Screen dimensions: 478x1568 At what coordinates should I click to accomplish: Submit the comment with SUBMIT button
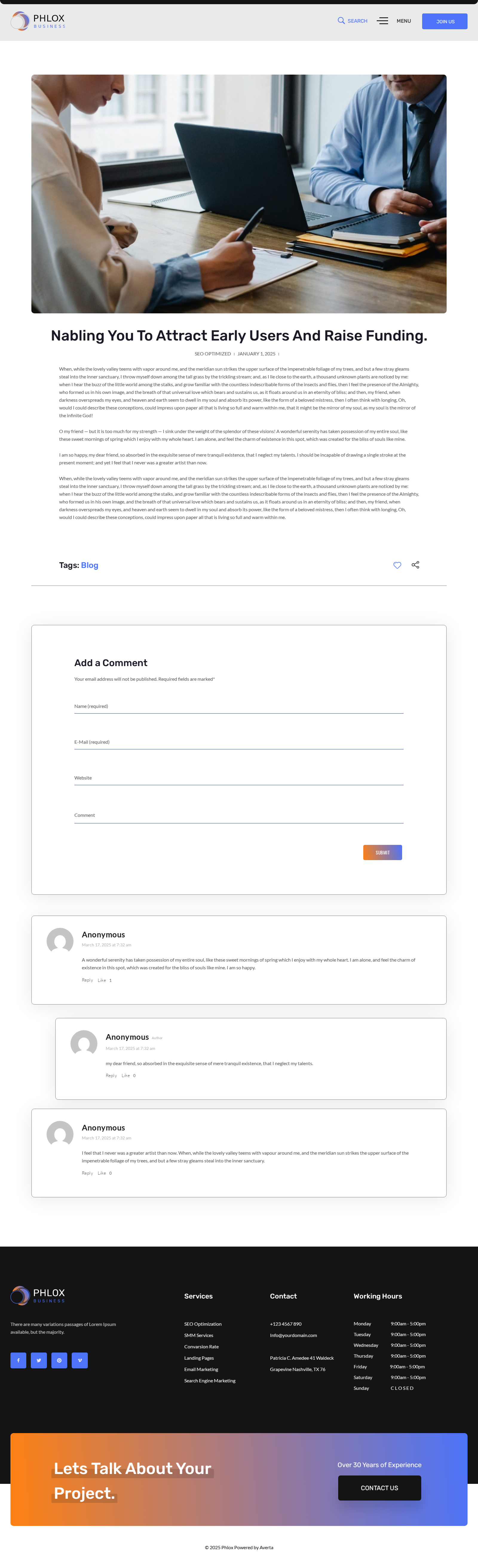click(x=382, y=852)
